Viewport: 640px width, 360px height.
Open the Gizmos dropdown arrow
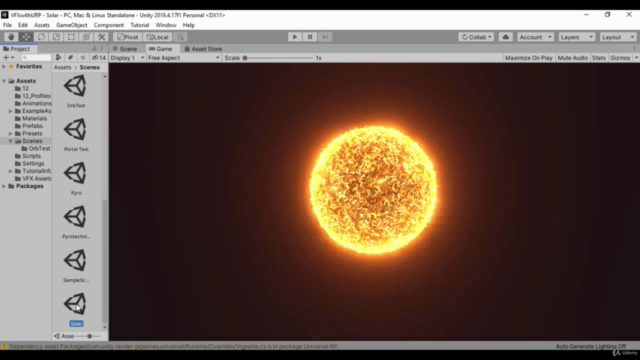[636, 58]
